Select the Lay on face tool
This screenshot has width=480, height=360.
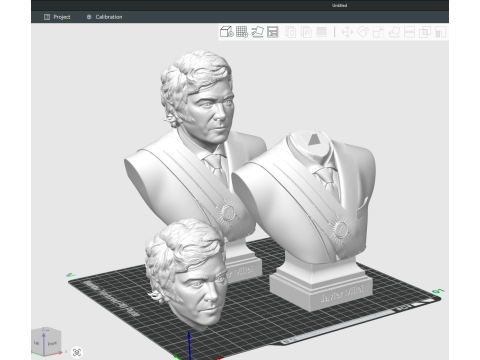click(394, 32)
